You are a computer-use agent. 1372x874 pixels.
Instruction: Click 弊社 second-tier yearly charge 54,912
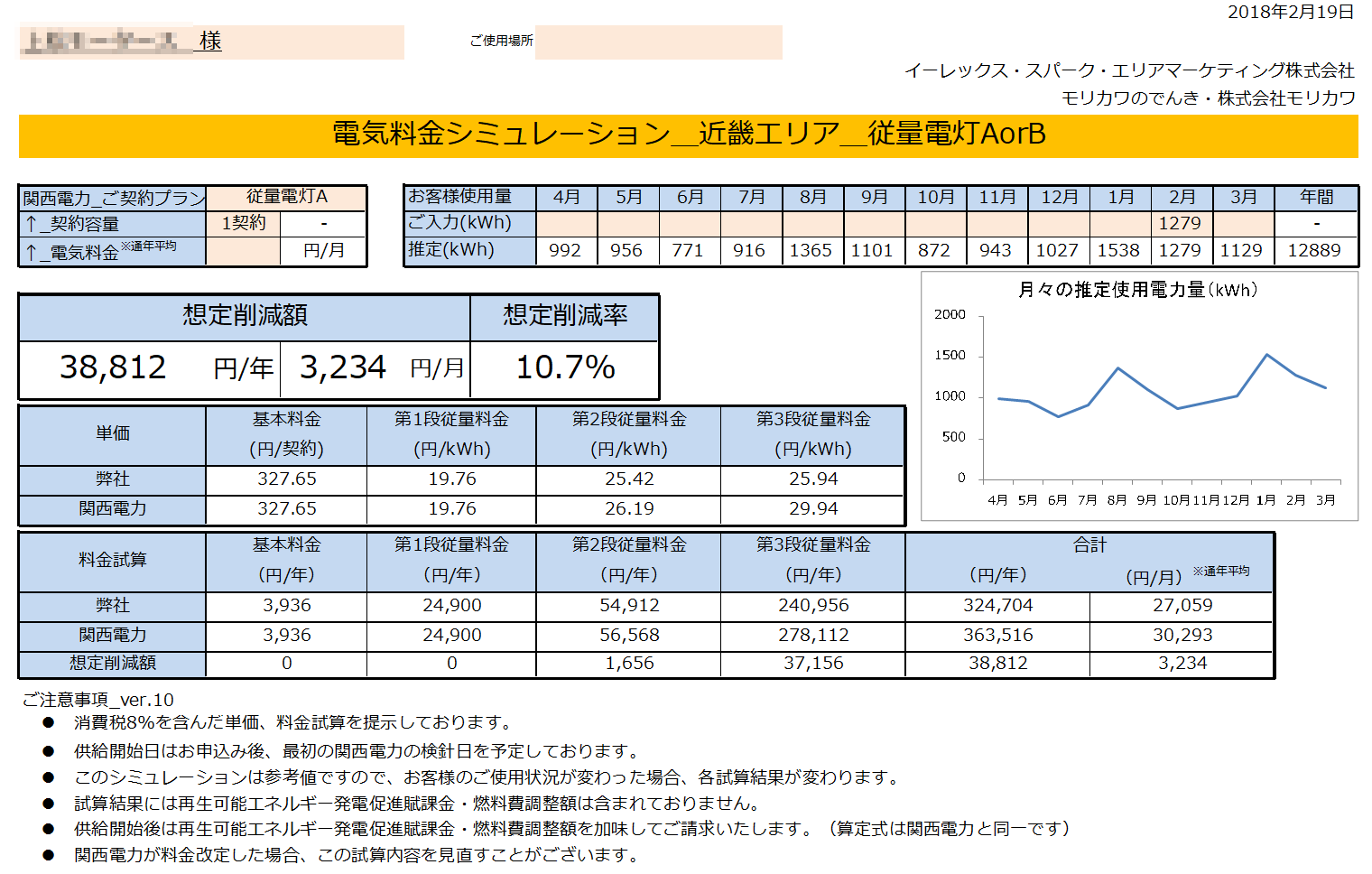click(629, 606)
